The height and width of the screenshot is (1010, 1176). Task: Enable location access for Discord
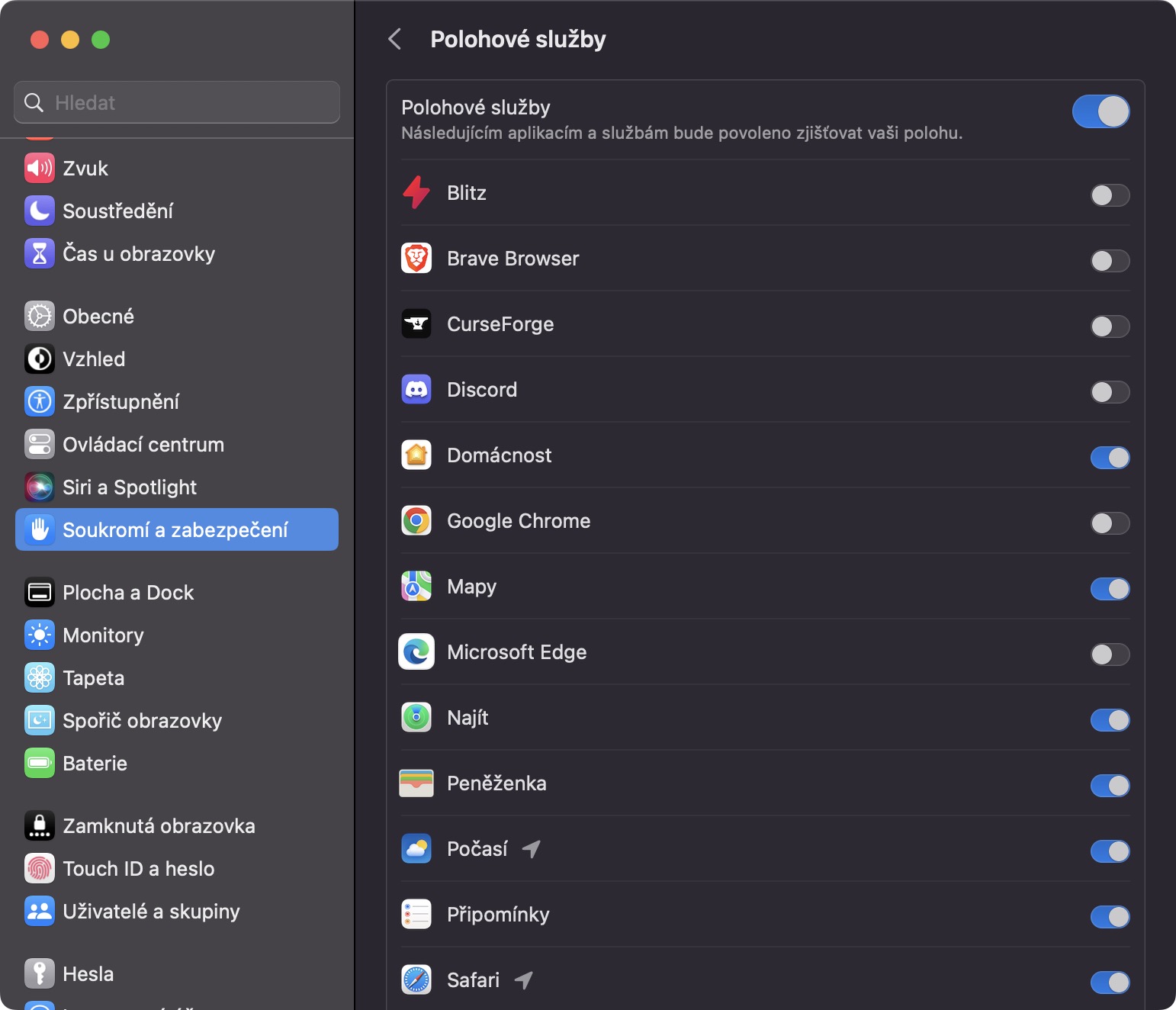1110,392
